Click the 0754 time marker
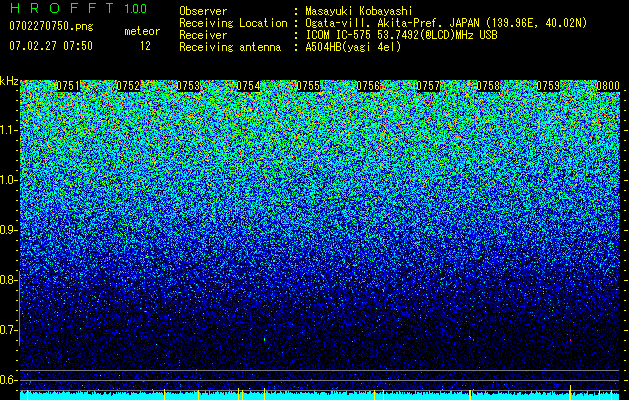 pyautogui.click(x=248, y=86)
